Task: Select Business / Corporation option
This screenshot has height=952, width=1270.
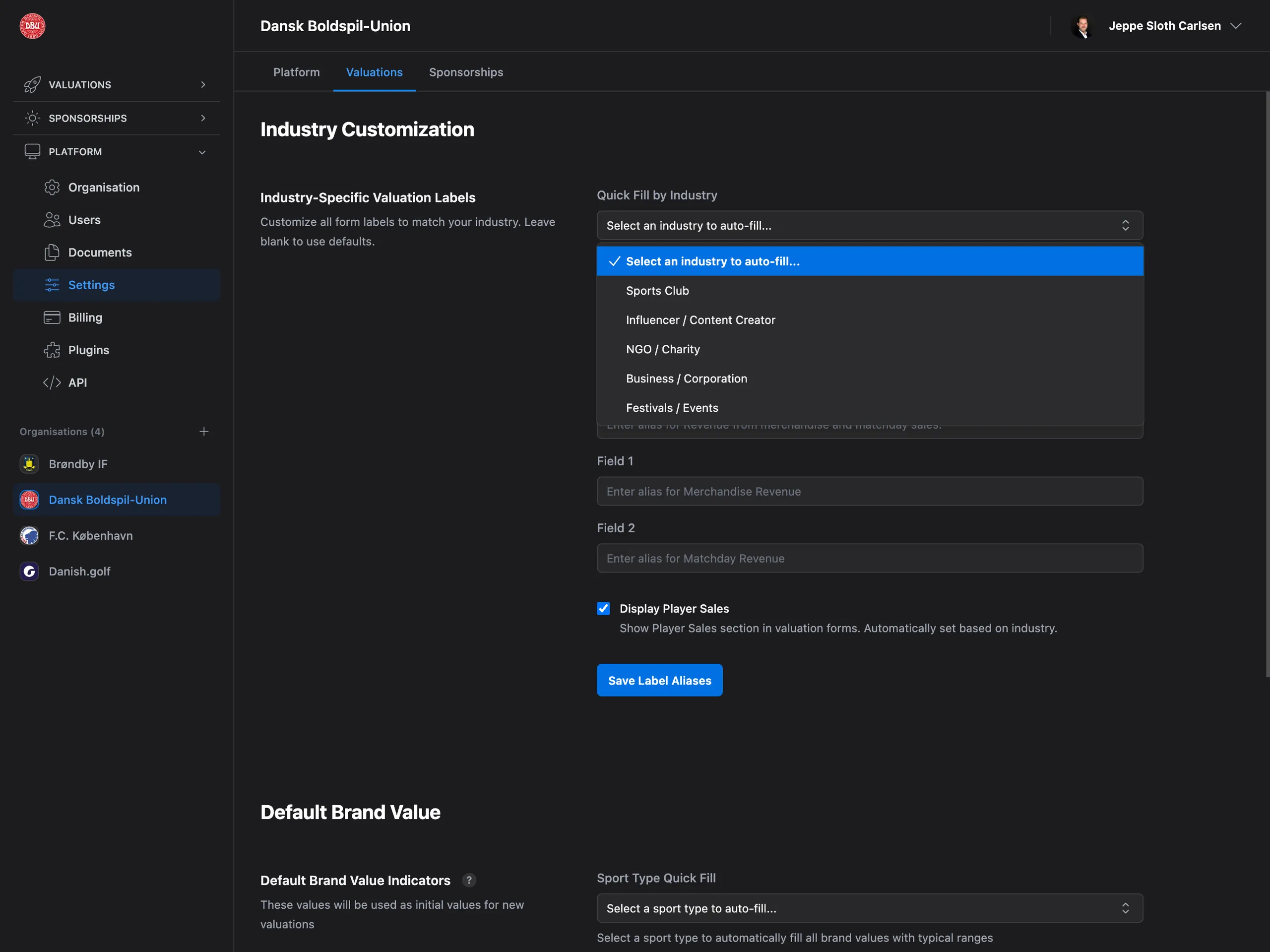Action: pos(870,379)
